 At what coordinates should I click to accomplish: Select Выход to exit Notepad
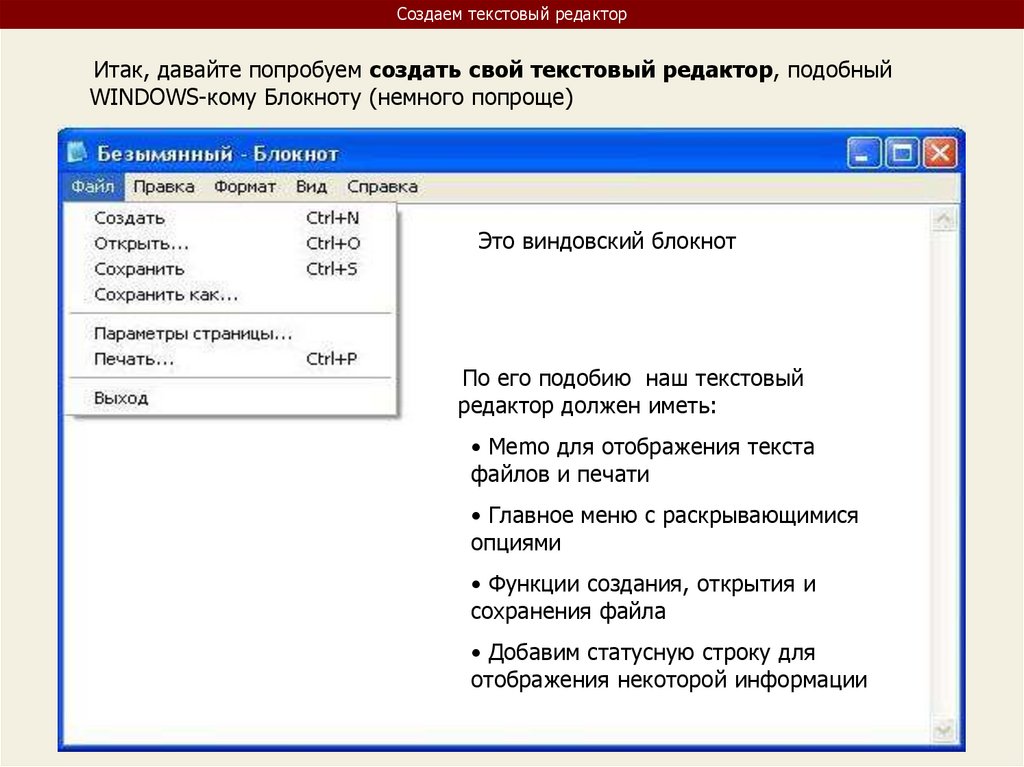230,397
